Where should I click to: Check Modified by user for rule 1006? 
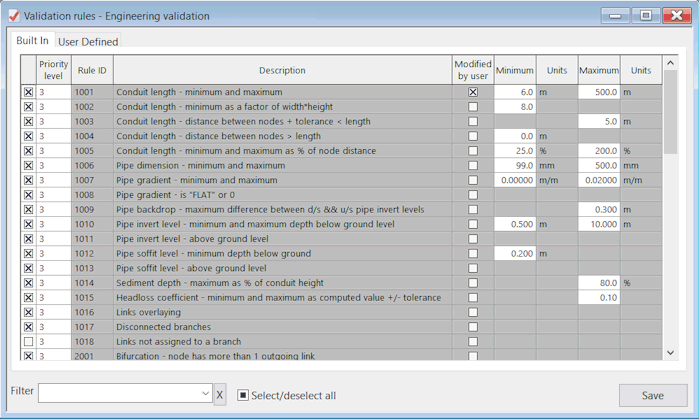coord(473,165)
